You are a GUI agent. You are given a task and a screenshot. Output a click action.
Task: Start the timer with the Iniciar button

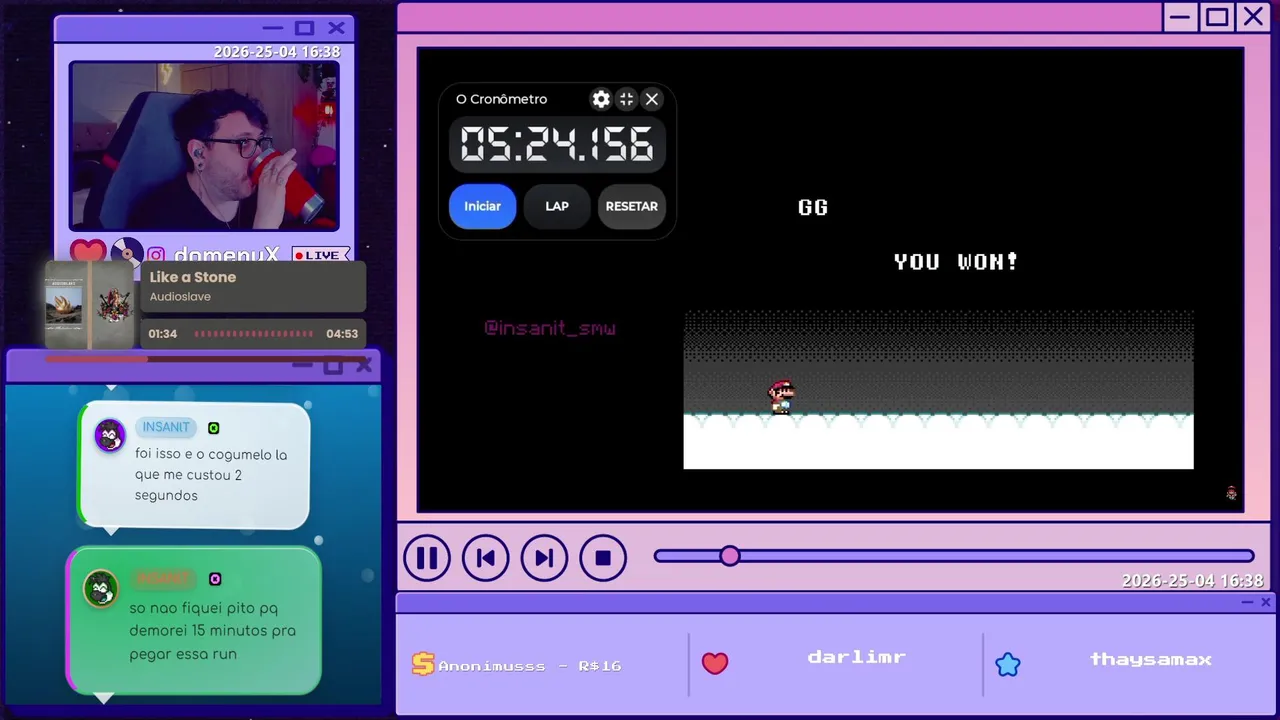point(482,206)
